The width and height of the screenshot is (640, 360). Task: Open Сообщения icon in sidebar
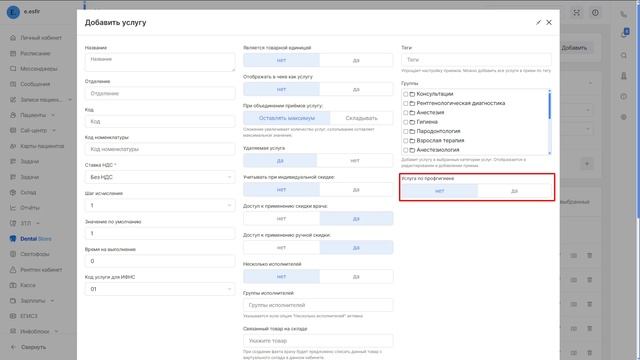pyautogui.click(x=13, y=84)
